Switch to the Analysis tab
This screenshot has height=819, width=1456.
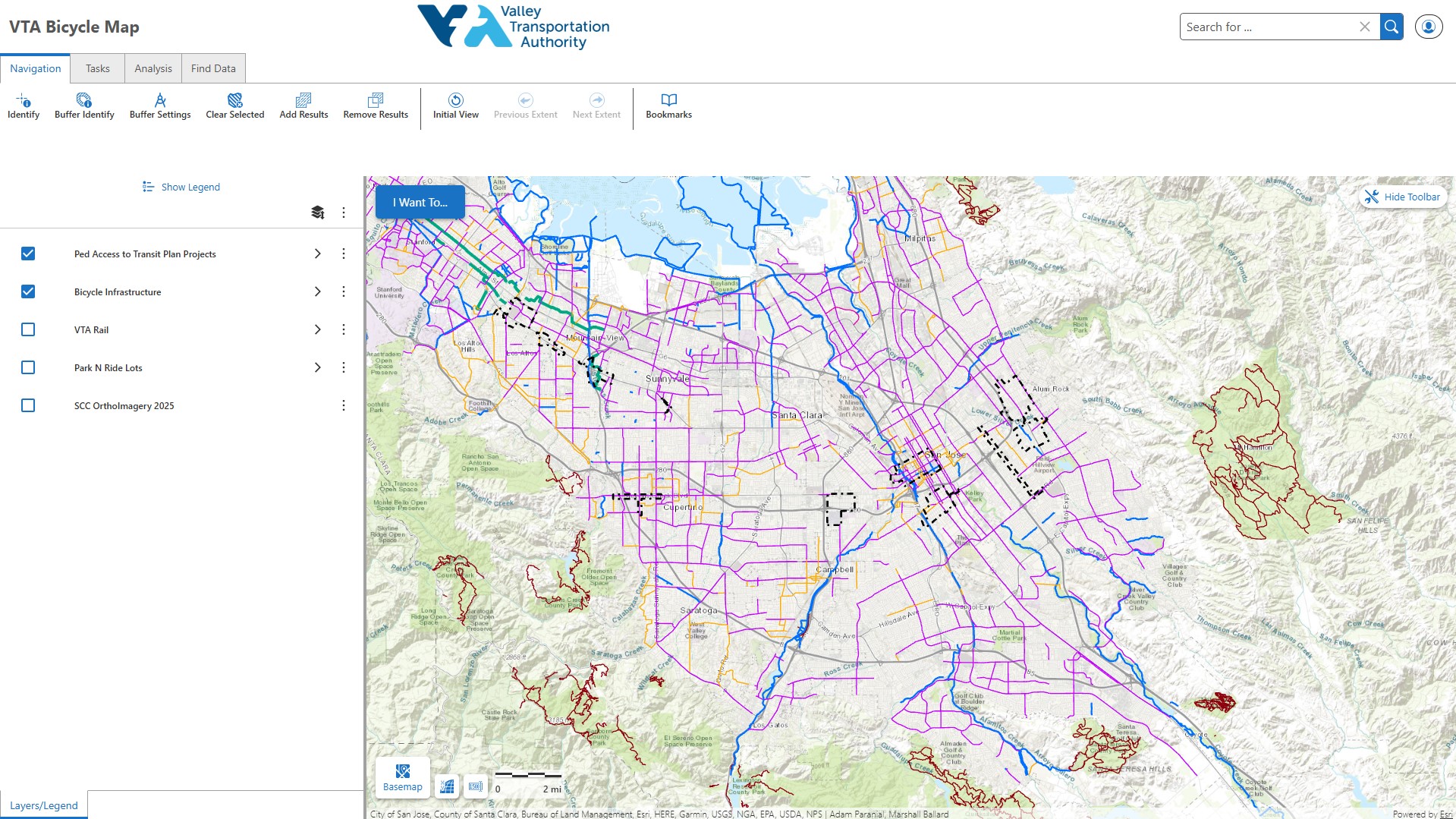coord(153,68)
